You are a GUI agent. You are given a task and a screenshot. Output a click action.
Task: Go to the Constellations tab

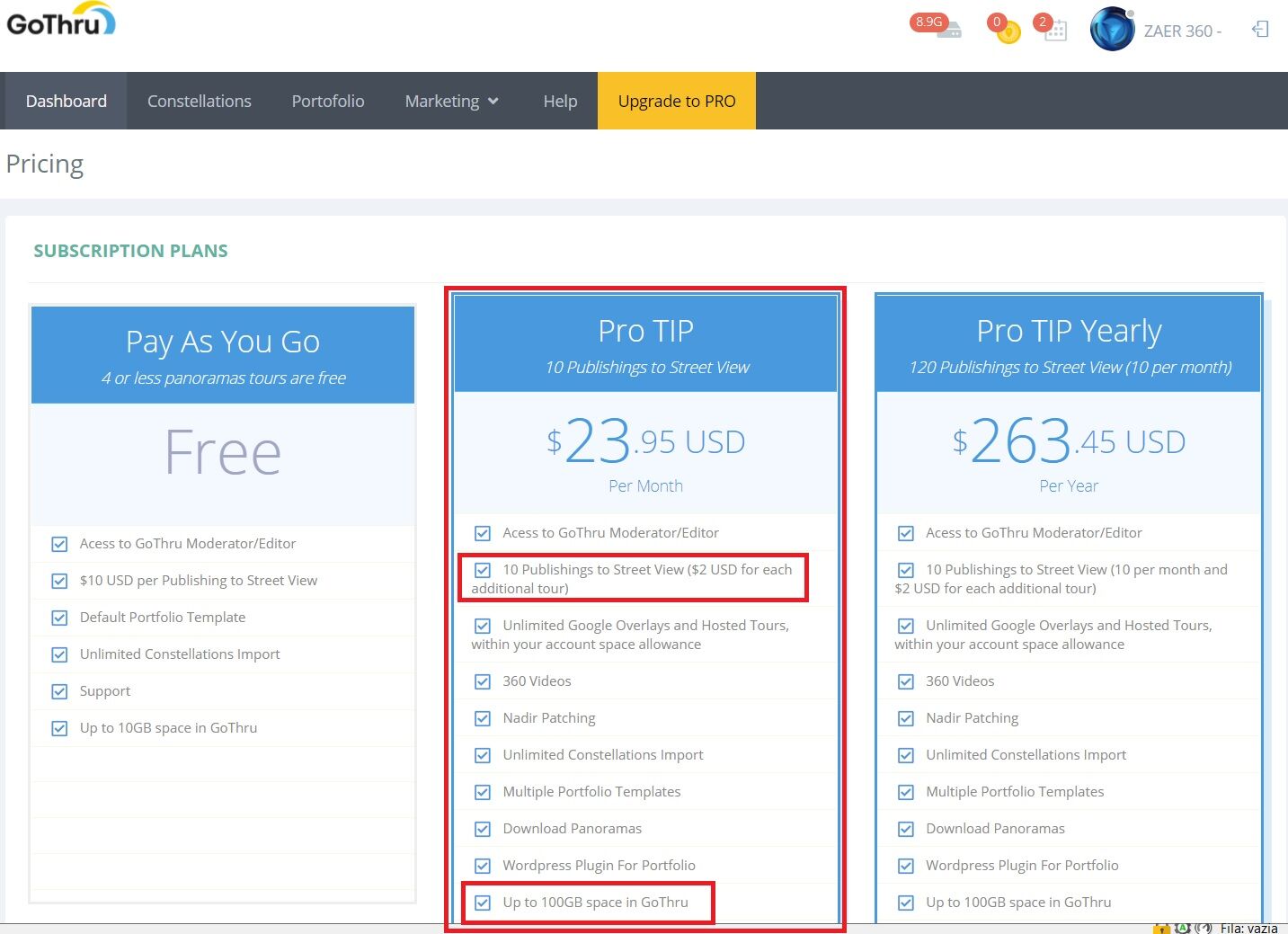coord(200,101)
